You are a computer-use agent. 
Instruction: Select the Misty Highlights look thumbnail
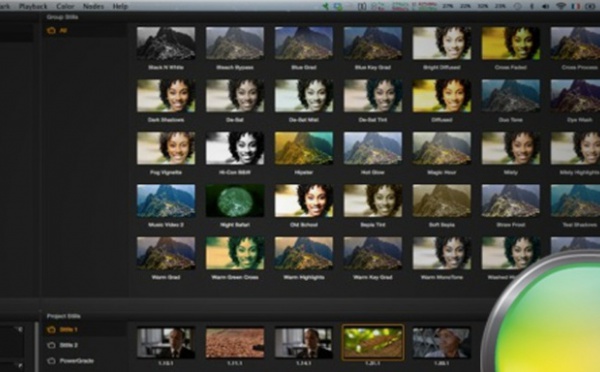(575, 148)
